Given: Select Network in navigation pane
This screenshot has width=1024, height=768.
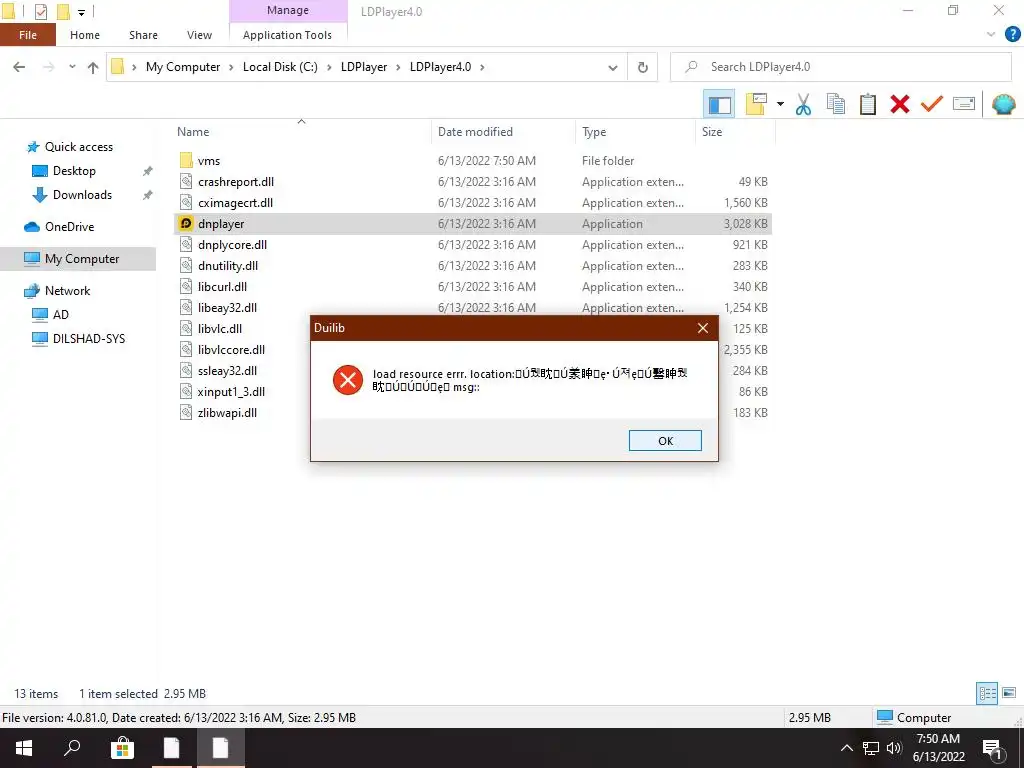Looking at the screenshot, I should [x=67, y=291].
